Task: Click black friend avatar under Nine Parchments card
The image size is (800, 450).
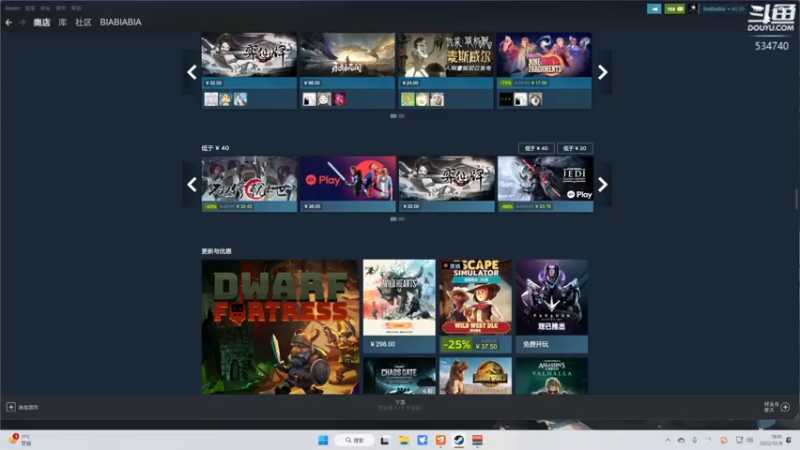Action: [x=506, y=99]
